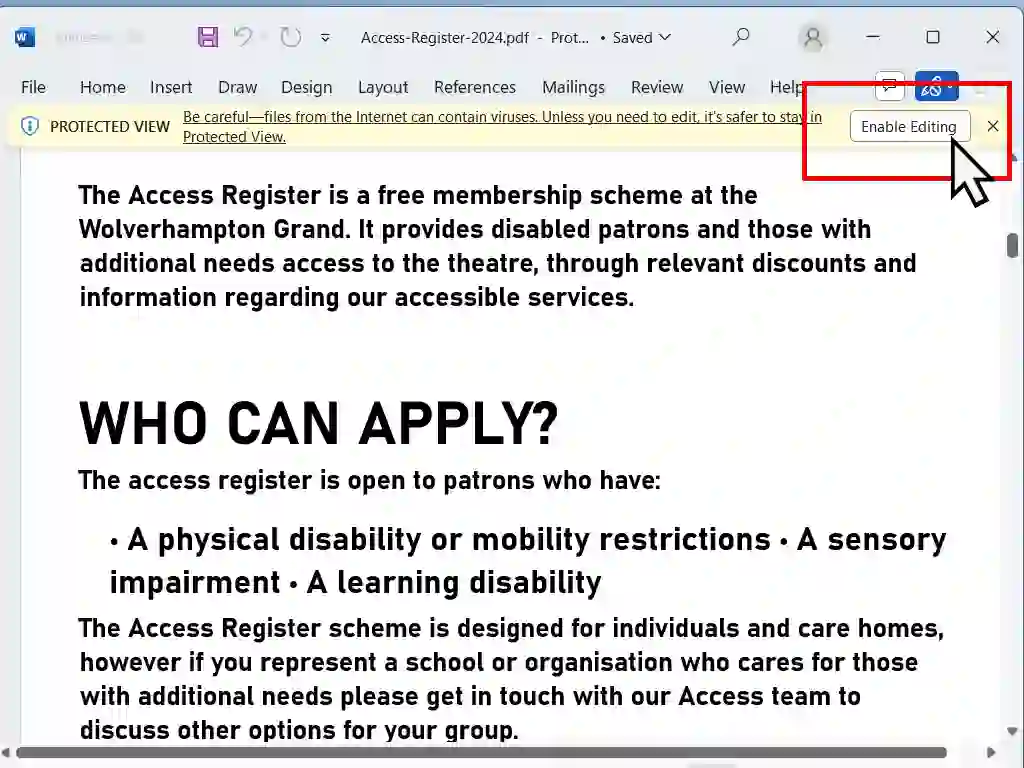Viewport: 1024px width, 768px height.
Task: Click the Save icon in title bar
Action: [x=208, y=38]
